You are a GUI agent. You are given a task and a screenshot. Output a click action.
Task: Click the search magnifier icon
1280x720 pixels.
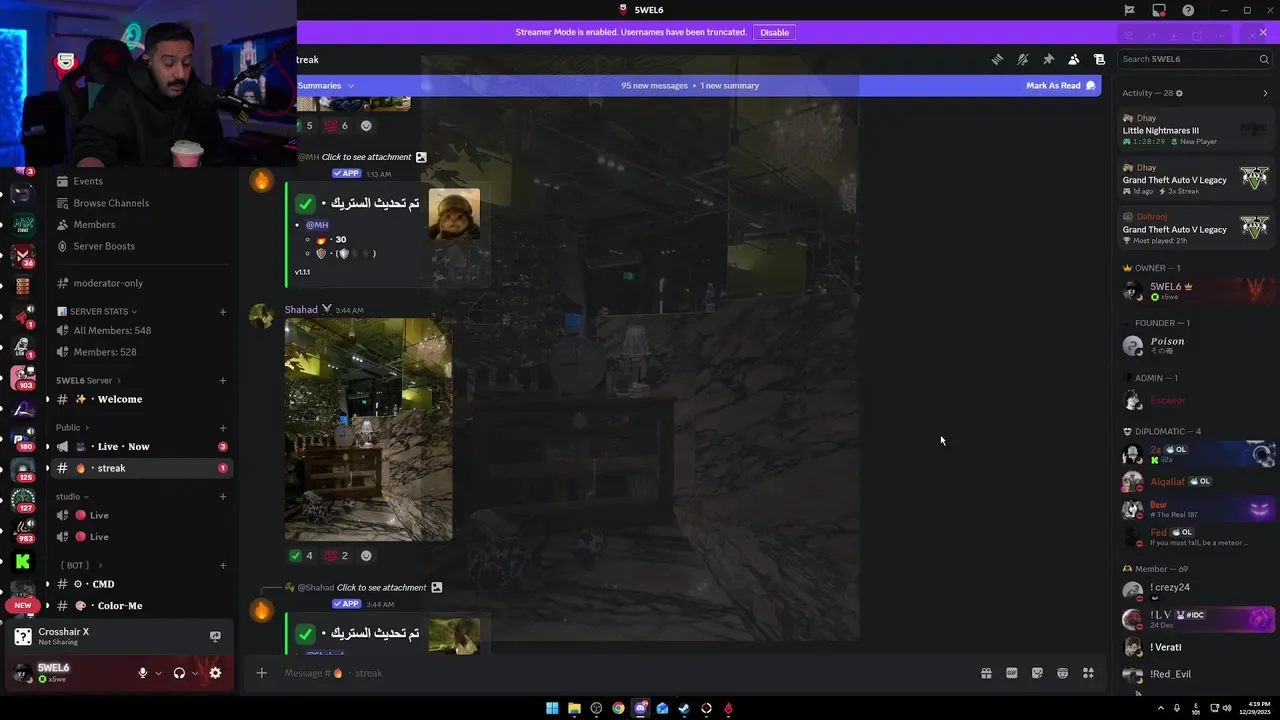[x=1264, y=59]
